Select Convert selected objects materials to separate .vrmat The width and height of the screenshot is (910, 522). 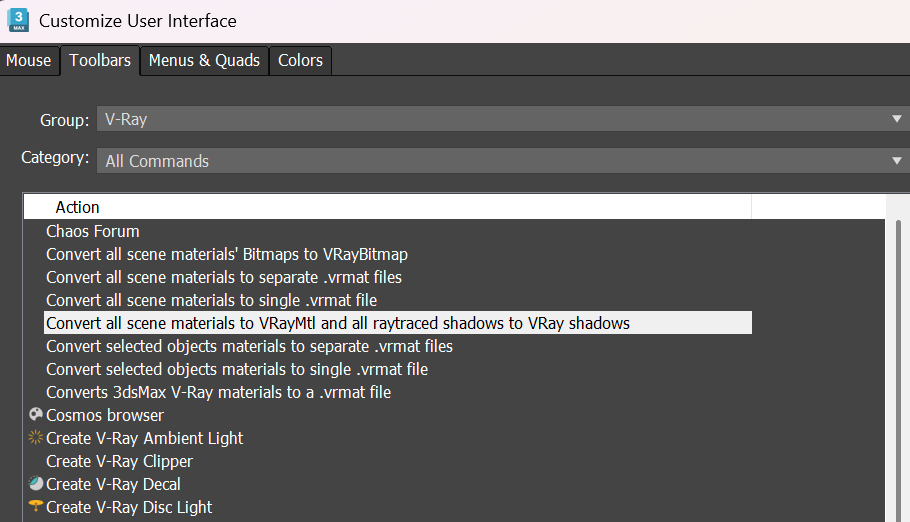coord(250,346)
